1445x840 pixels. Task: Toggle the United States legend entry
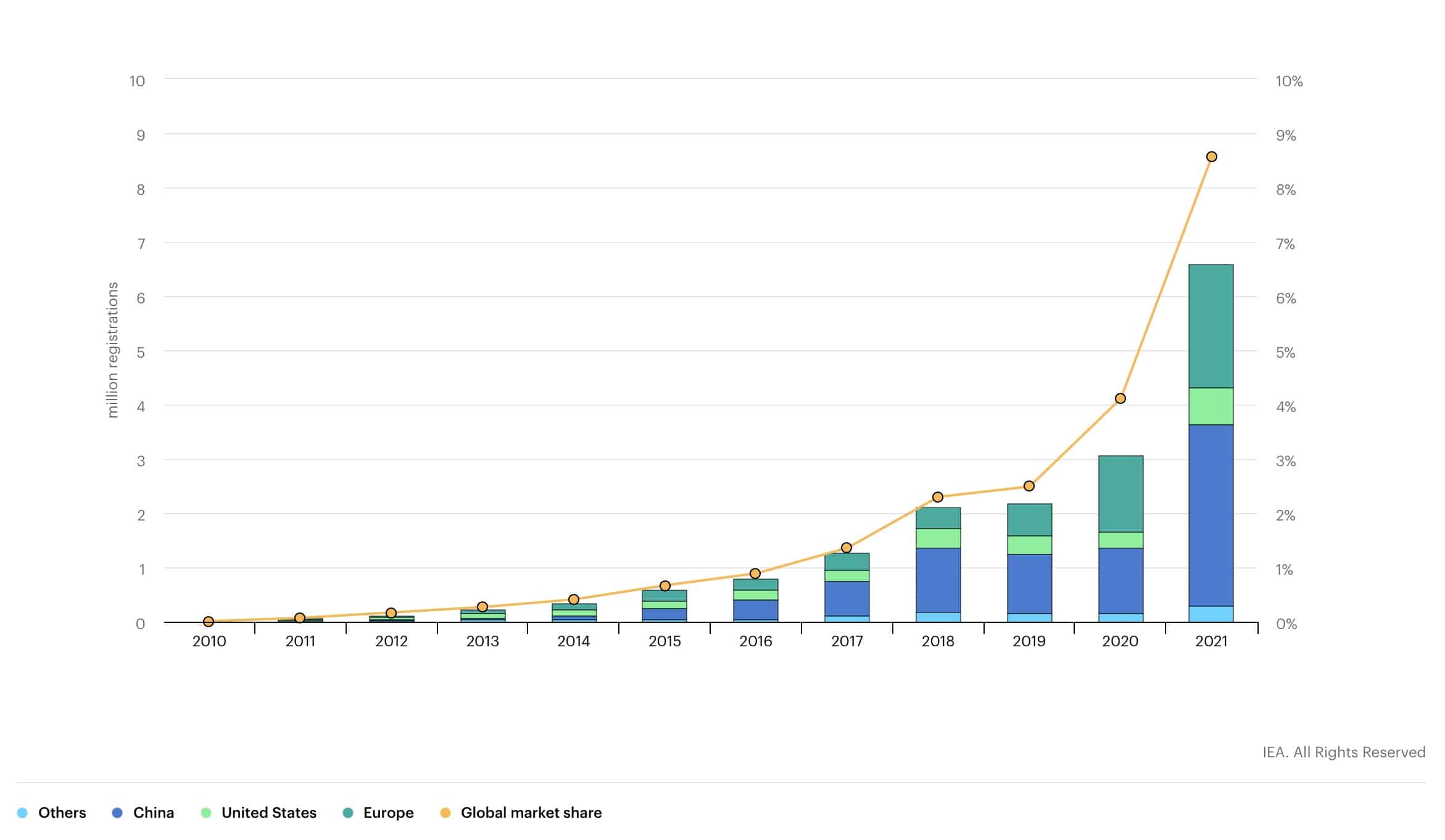click(268, 813)
